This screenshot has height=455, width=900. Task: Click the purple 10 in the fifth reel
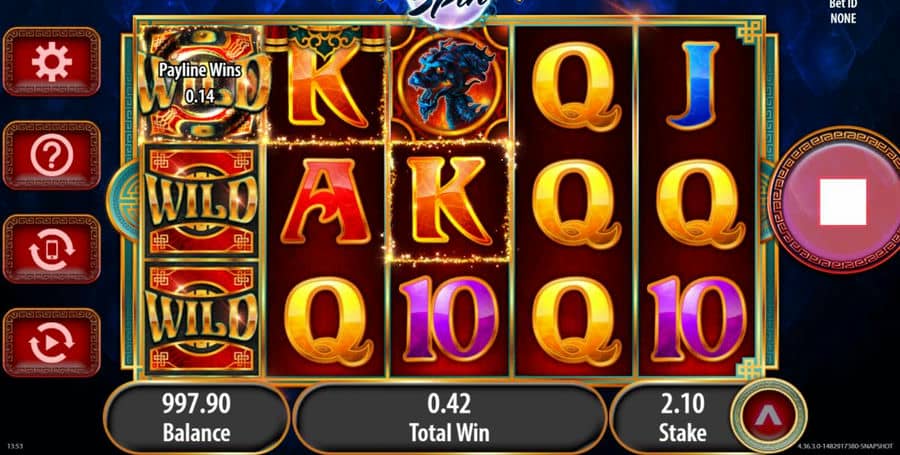click(x=700, y=319)
